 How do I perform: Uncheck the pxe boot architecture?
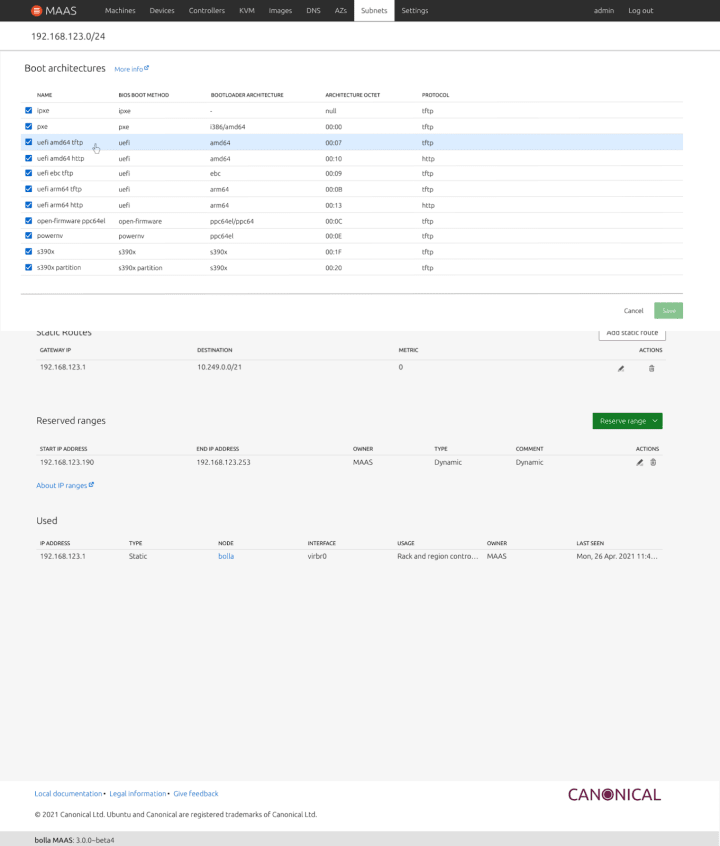click(x=29, y=126)
